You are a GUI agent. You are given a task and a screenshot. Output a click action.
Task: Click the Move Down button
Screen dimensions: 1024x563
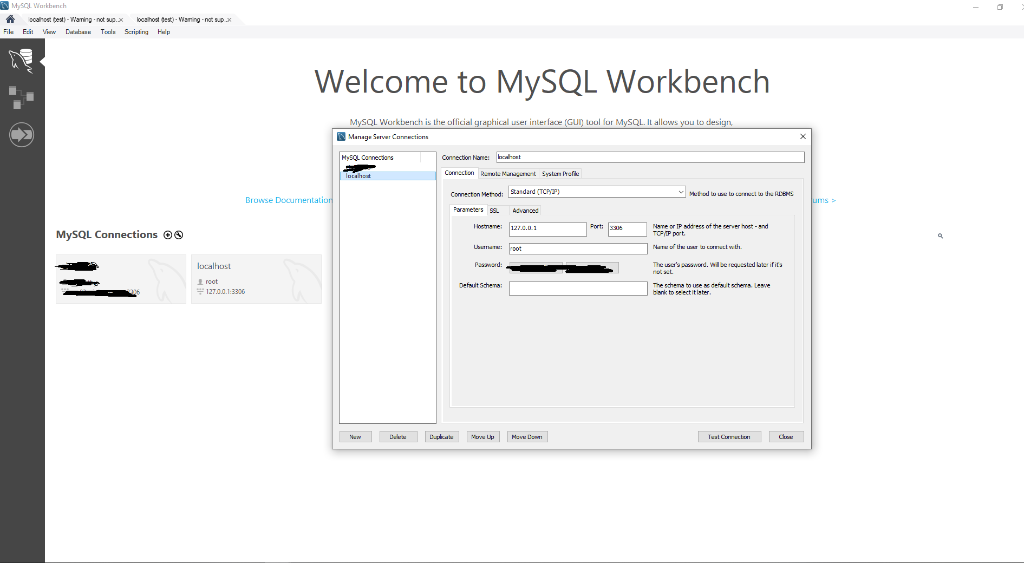[527, 437]
